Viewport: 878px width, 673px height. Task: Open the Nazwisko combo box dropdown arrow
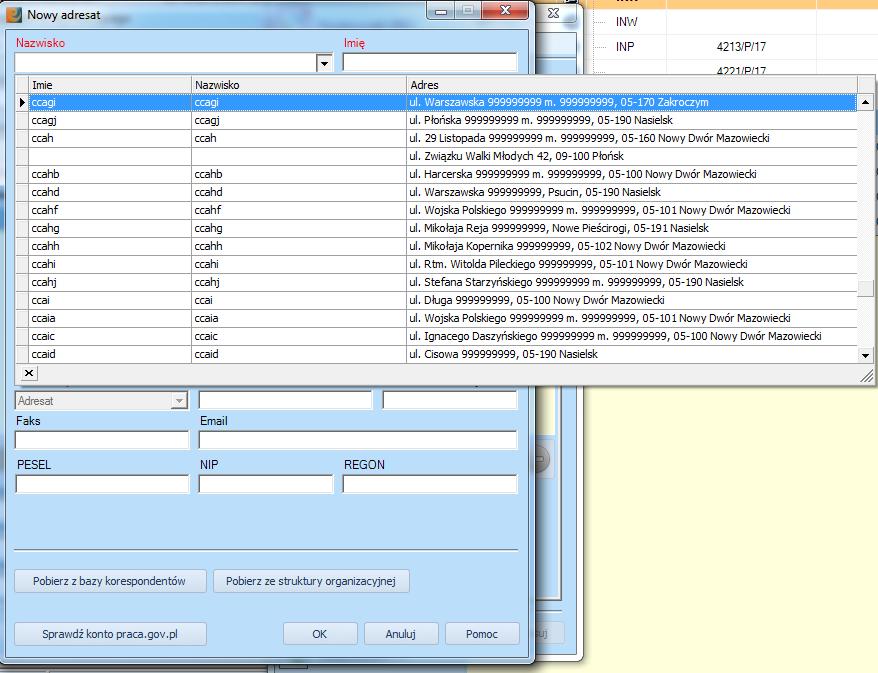coord(324,63)
